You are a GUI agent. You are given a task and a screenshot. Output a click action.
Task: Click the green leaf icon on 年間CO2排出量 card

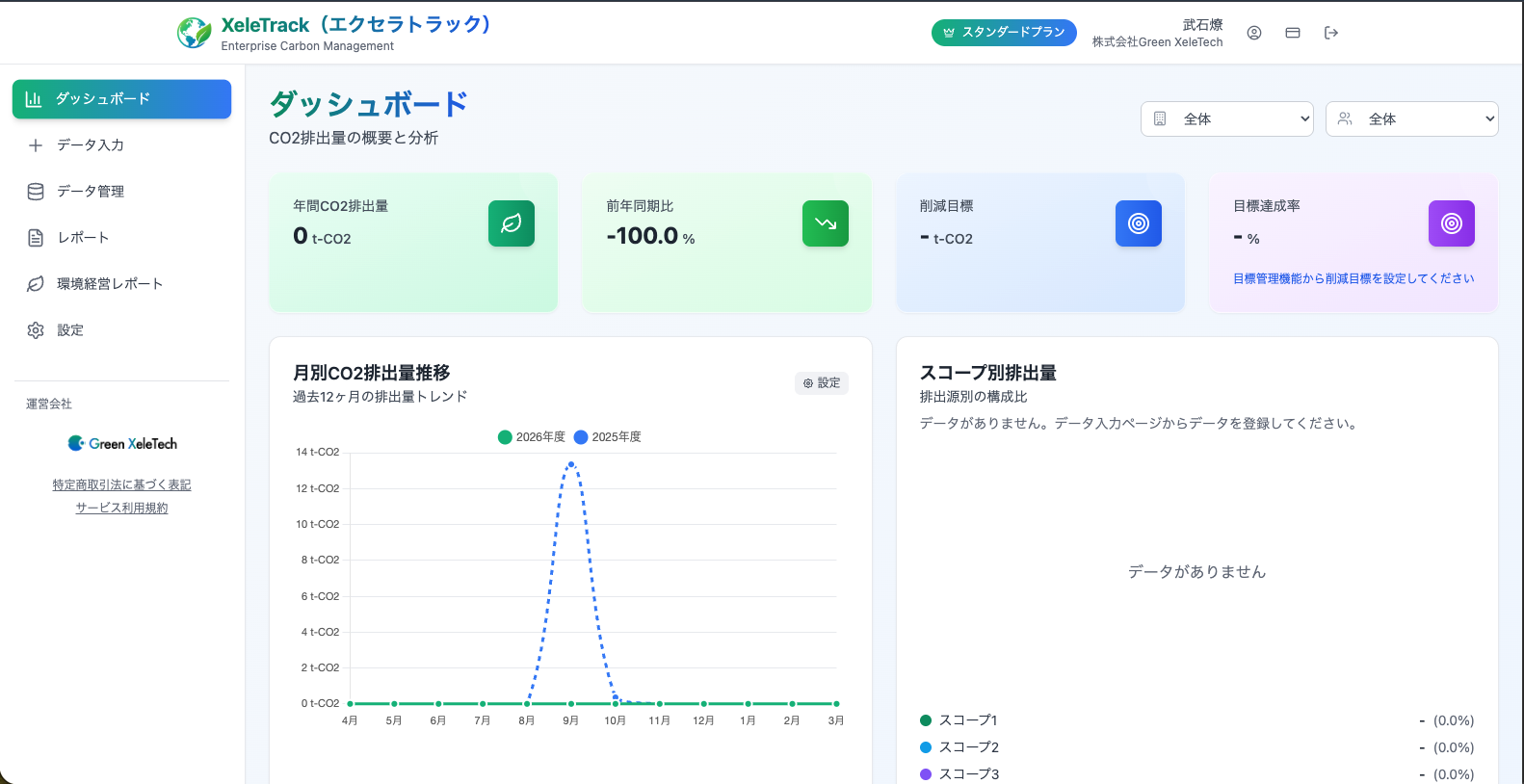(512, 223)
